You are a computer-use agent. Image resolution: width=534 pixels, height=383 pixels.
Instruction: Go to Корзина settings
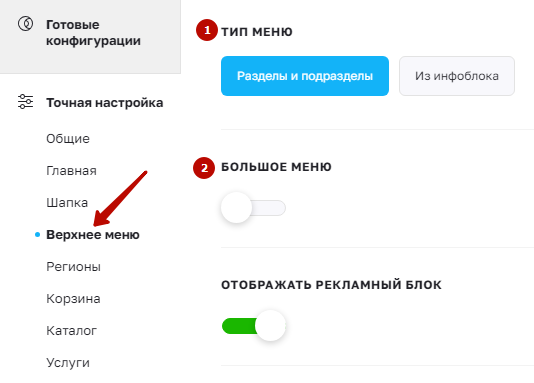tap(73, 299)
